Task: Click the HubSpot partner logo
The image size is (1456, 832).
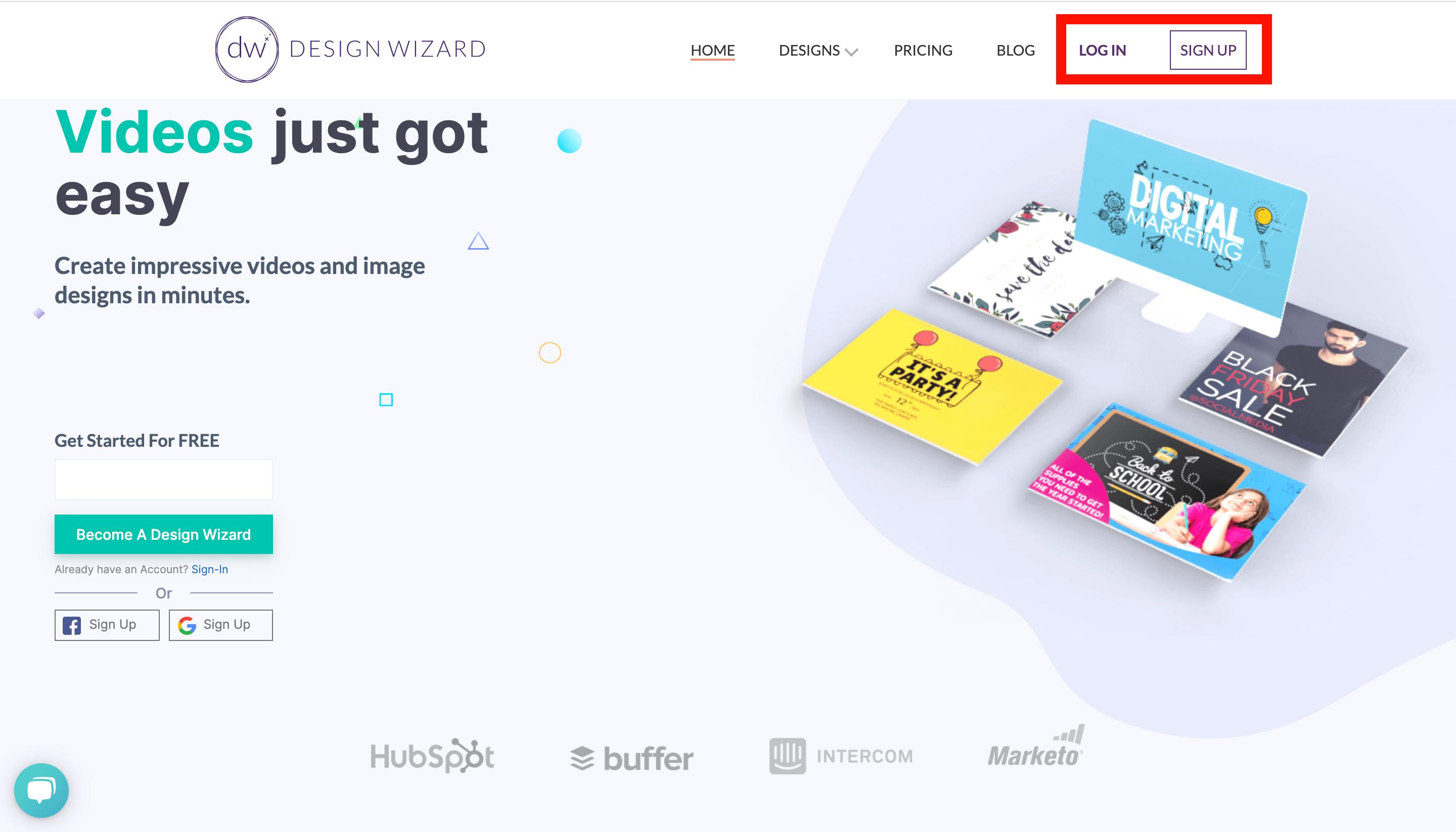Action: (435, 755)
